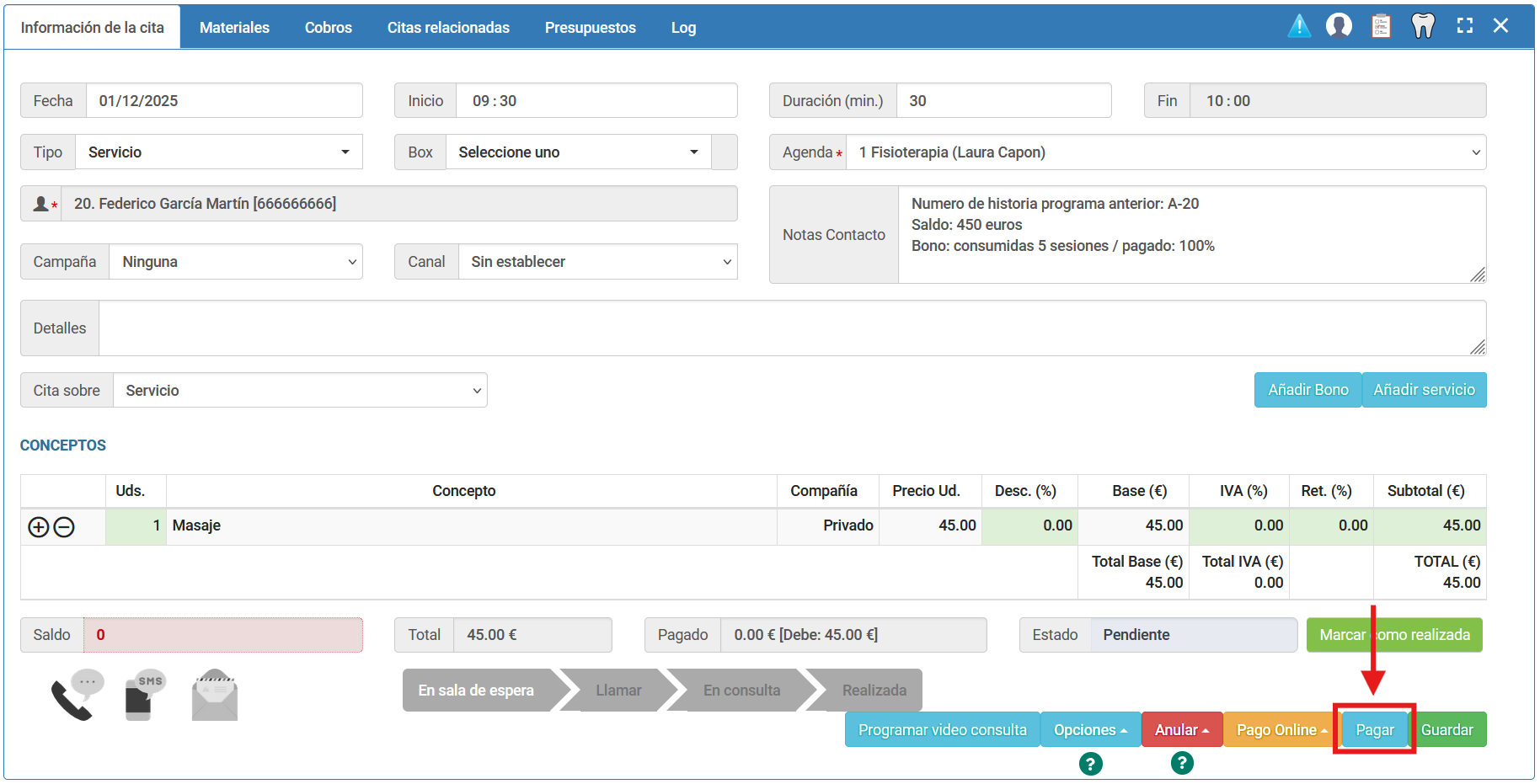Add a unit with the plus icon
1540x784 pixels.
click(39, 527)
